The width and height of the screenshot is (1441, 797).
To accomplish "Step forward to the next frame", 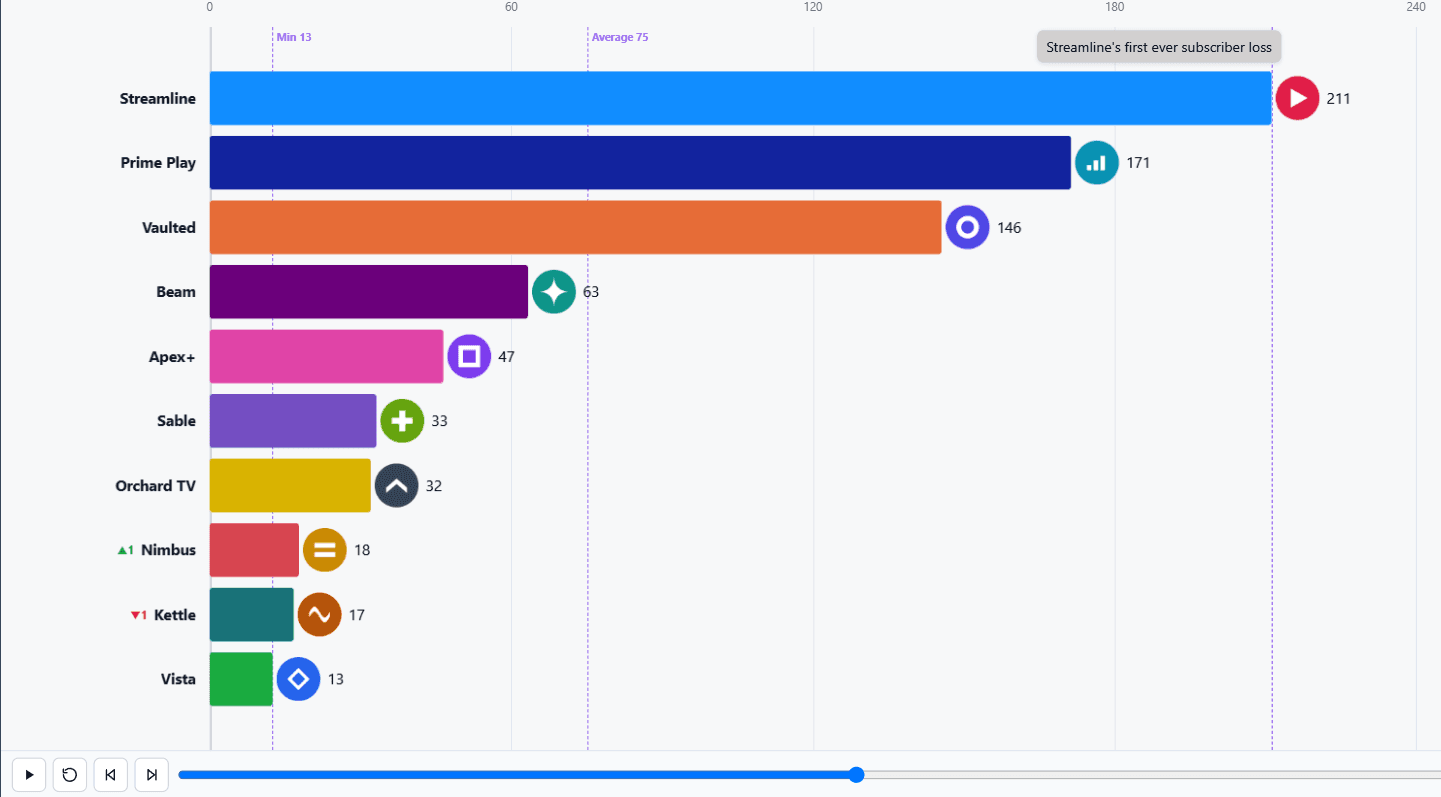I will tap(152, 774).
